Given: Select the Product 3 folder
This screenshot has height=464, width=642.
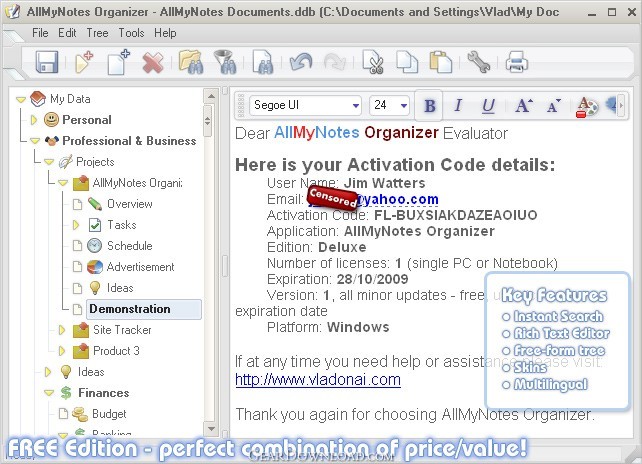Looking at the screenshot, I should 106,351.
